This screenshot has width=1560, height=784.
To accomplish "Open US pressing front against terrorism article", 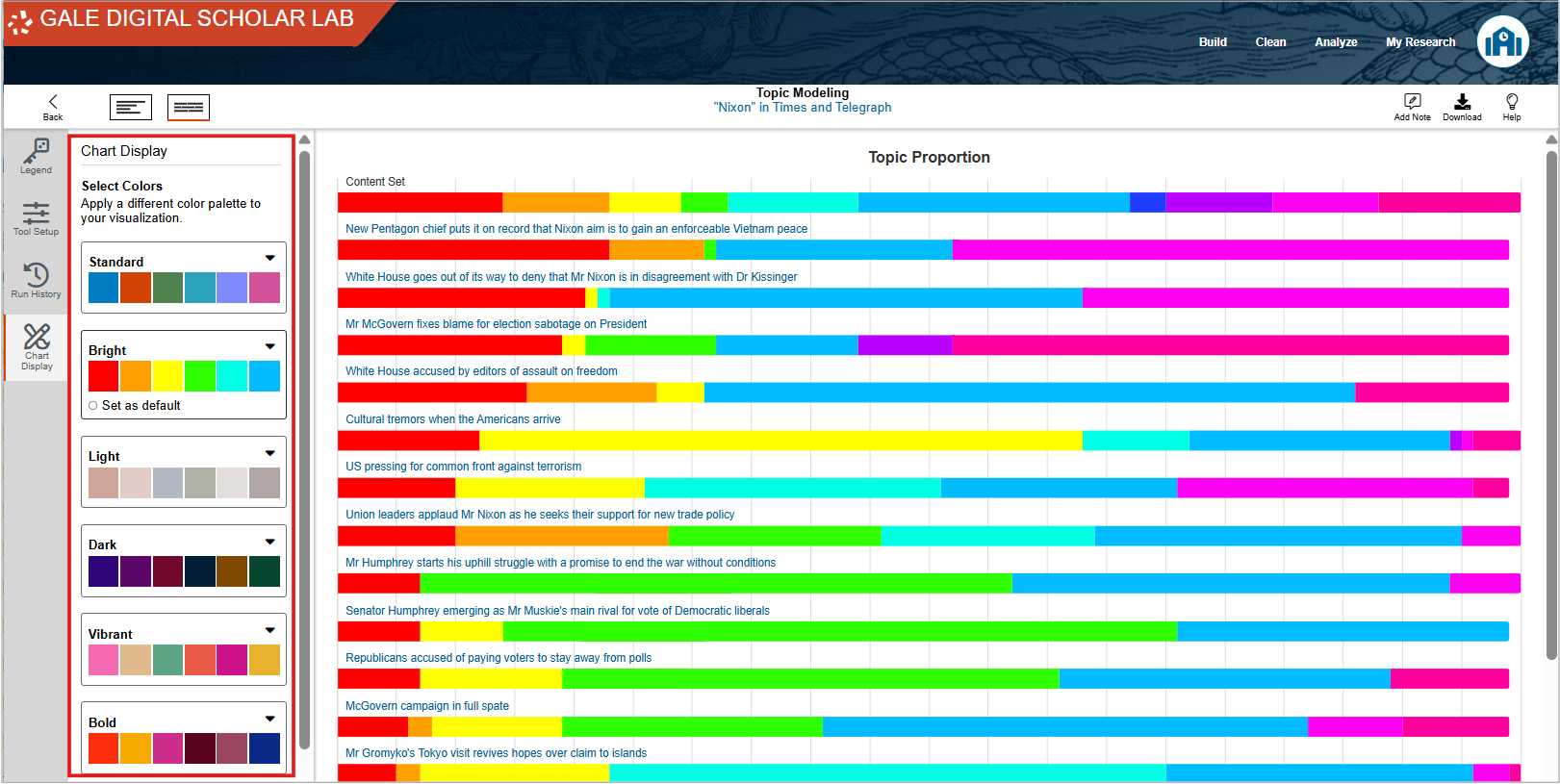I will pos(463,467).
